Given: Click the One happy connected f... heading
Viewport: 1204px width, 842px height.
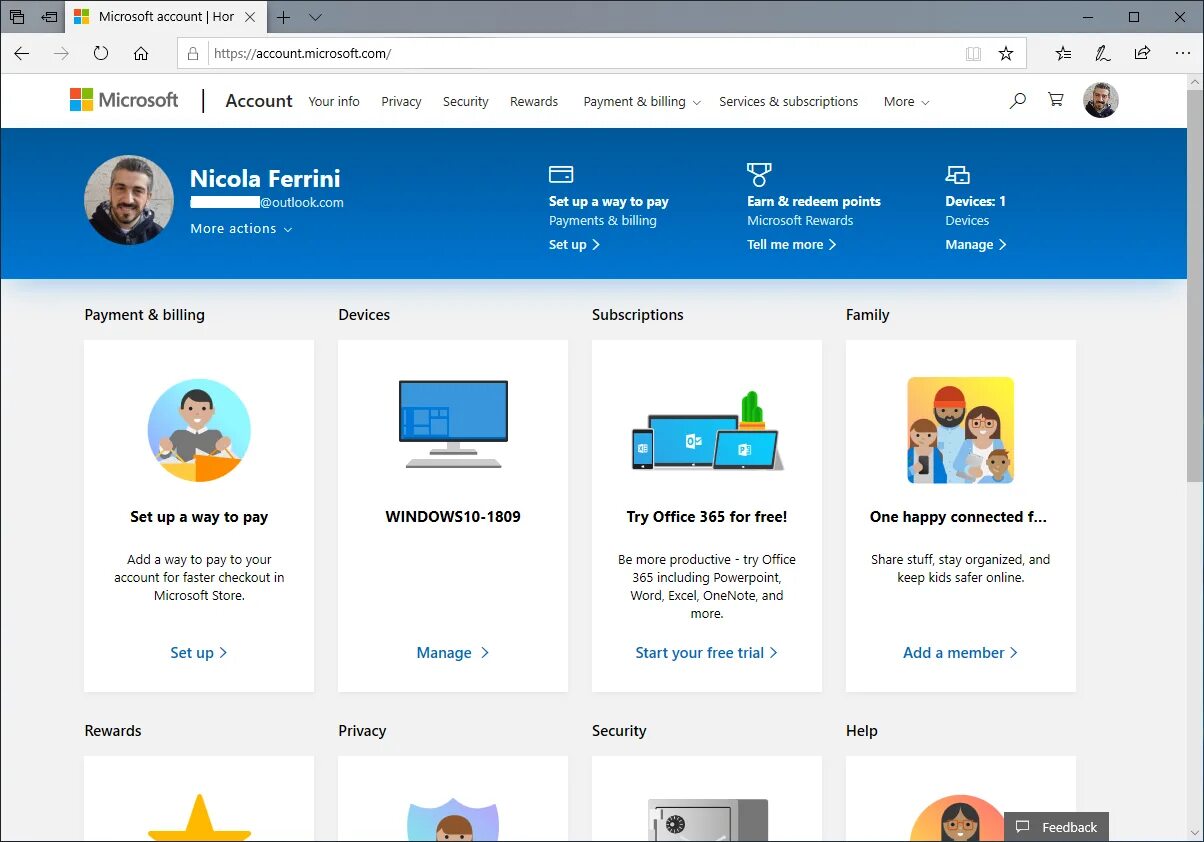Looking at the screenshot, I should [958, 517].
